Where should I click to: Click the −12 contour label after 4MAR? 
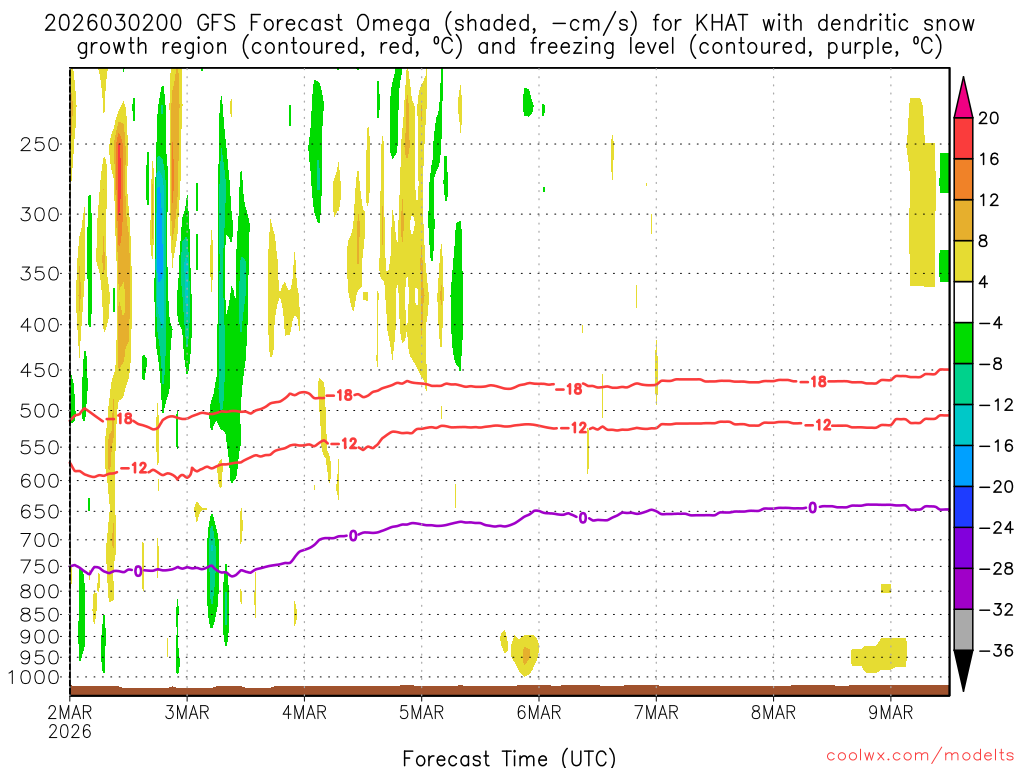[x=344, y=444]
